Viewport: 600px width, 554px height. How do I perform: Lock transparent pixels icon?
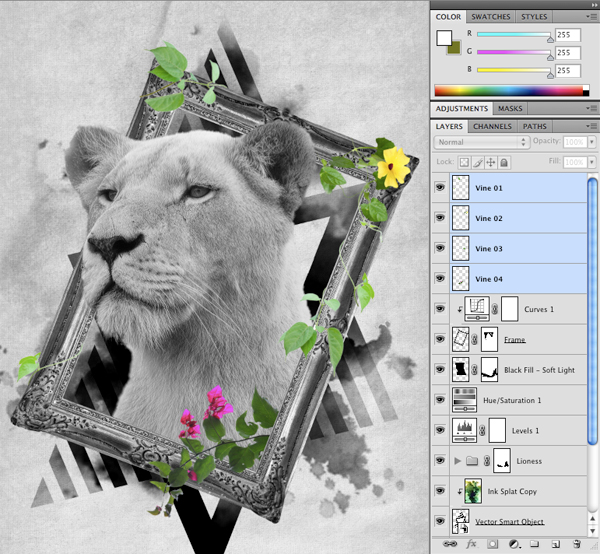click(x=464, y=163)
